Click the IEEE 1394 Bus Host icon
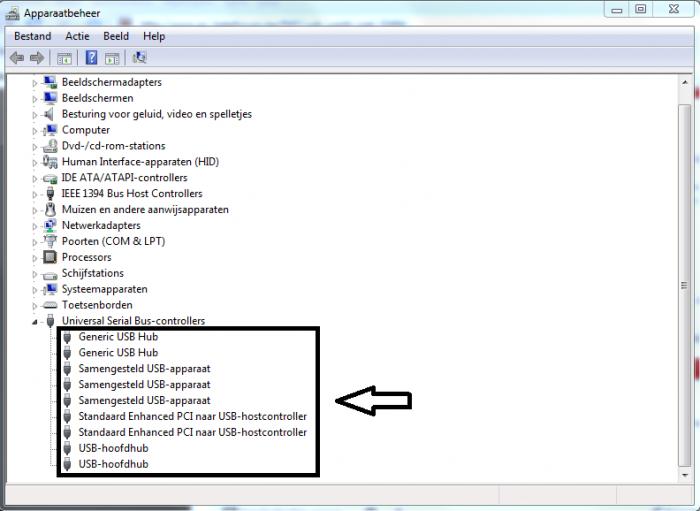700x511 pixels. point(50,194)
